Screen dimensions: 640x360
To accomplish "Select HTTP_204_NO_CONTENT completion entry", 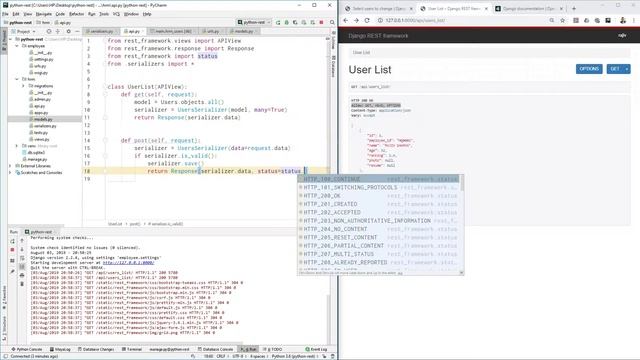I will (378, 229).
